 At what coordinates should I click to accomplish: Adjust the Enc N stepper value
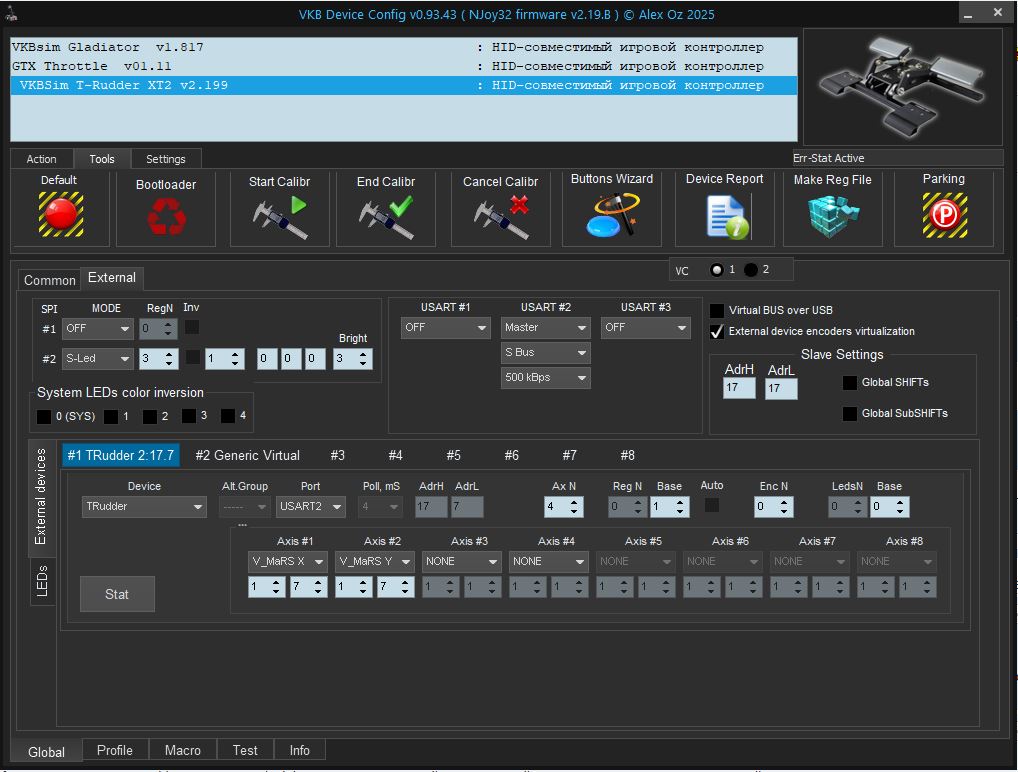[x=774, y=507]
